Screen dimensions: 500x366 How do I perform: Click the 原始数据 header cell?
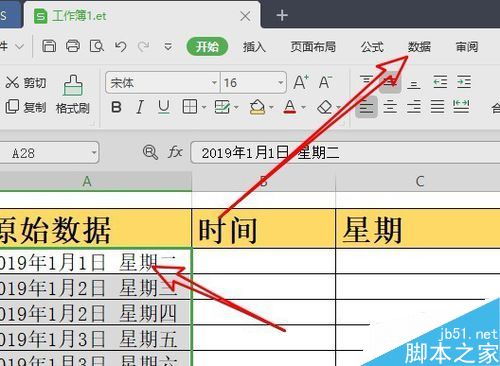(96, 229)
